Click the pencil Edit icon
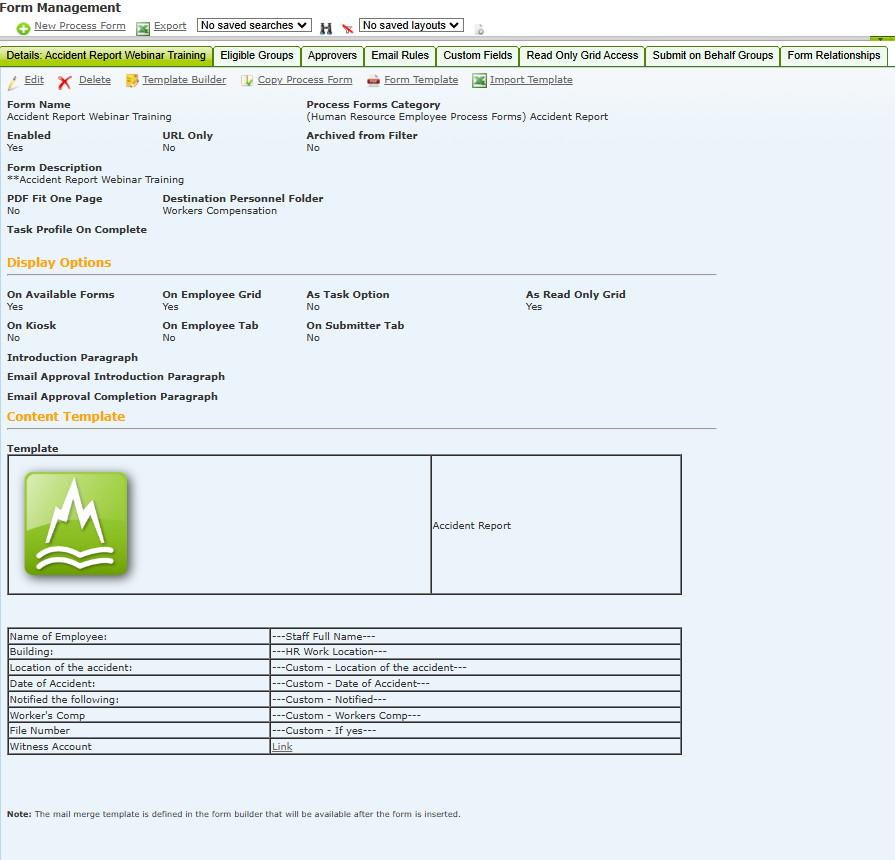The height and width of the screenshot is (860, 895). [13, 83]
